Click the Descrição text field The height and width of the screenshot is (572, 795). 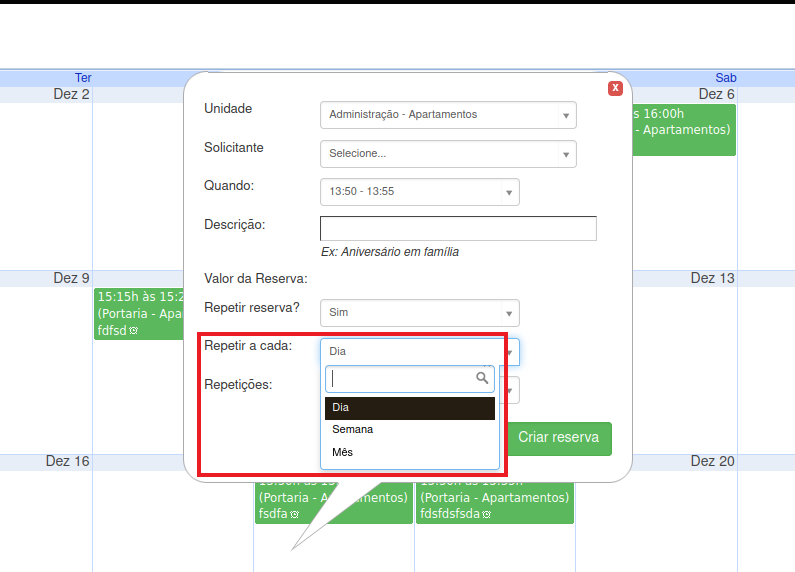(458, 228)
